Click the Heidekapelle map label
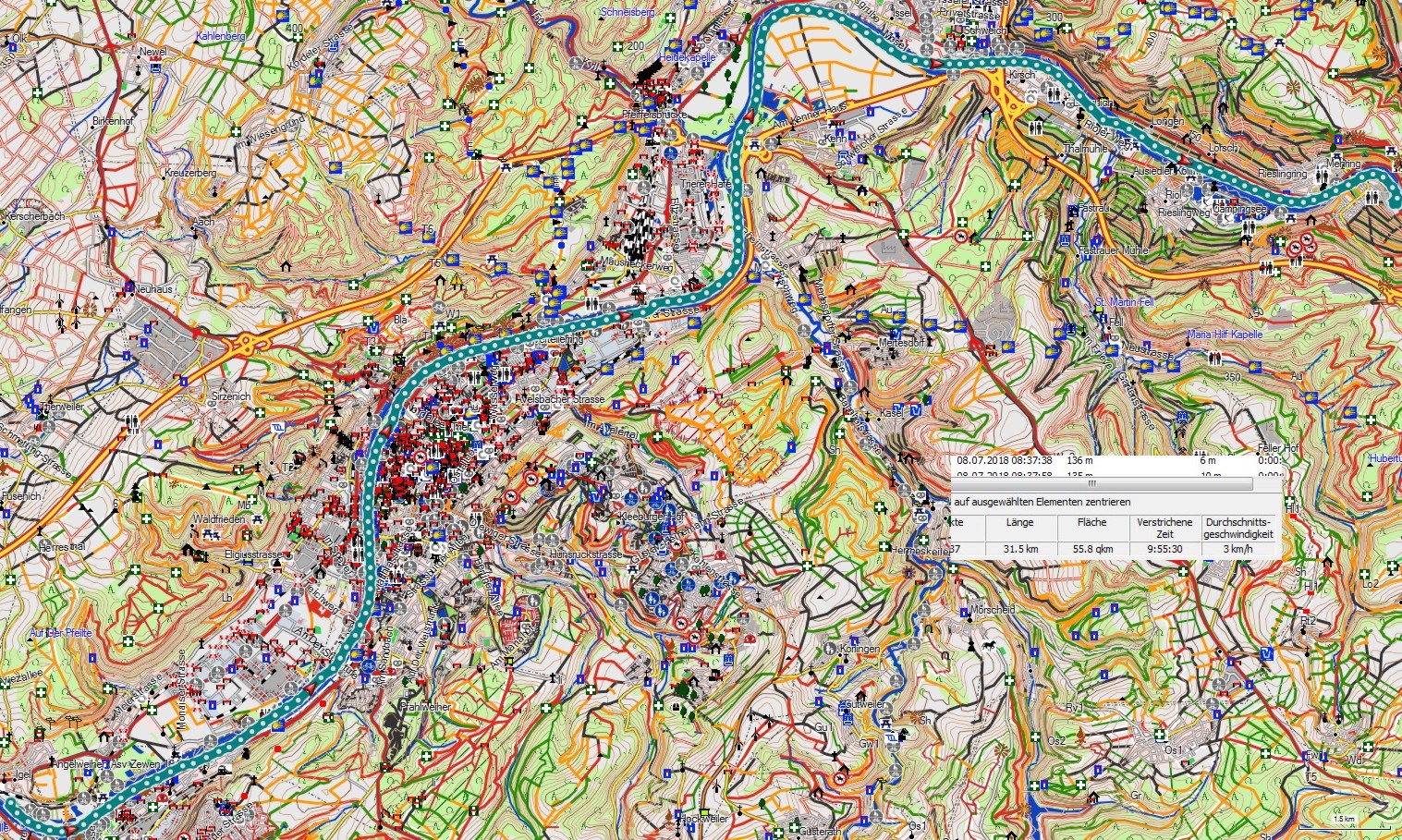Image resolution: width=1402 pixels, height=840 pixels. [688, 57]
